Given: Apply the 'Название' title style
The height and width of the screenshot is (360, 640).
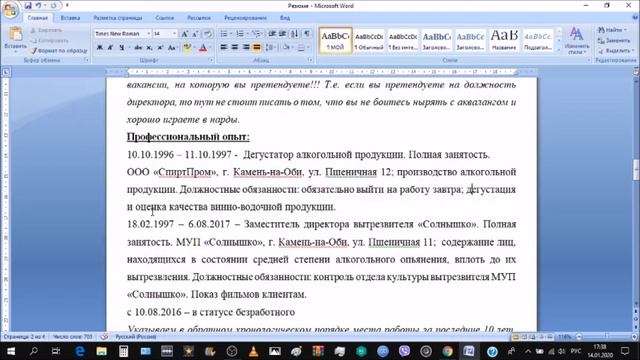Looking at the screenshot, I should [x=504, y=40].
